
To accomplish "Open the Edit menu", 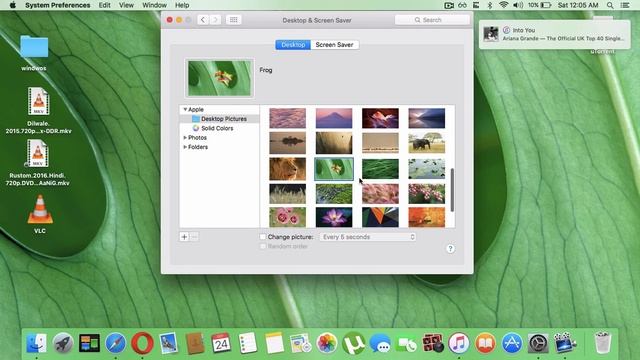I will (104, 5).
